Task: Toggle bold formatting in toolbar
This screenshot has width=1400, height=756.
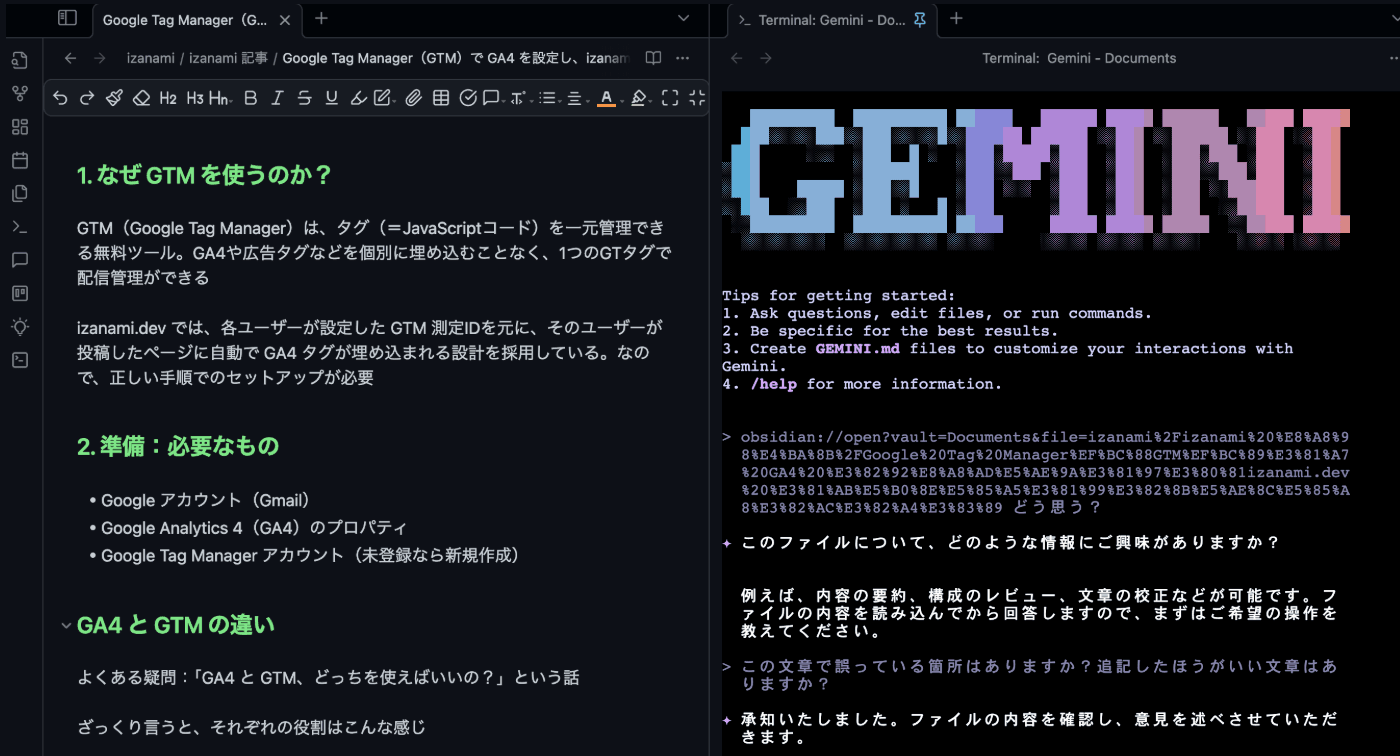Action: click(x=250, y=98)
